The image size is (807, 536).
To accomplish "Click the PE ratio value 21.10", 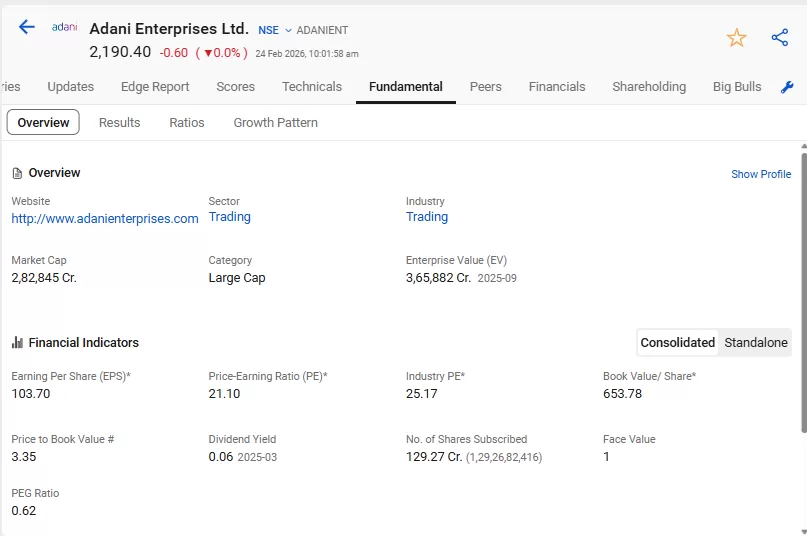I will (224, 394).
